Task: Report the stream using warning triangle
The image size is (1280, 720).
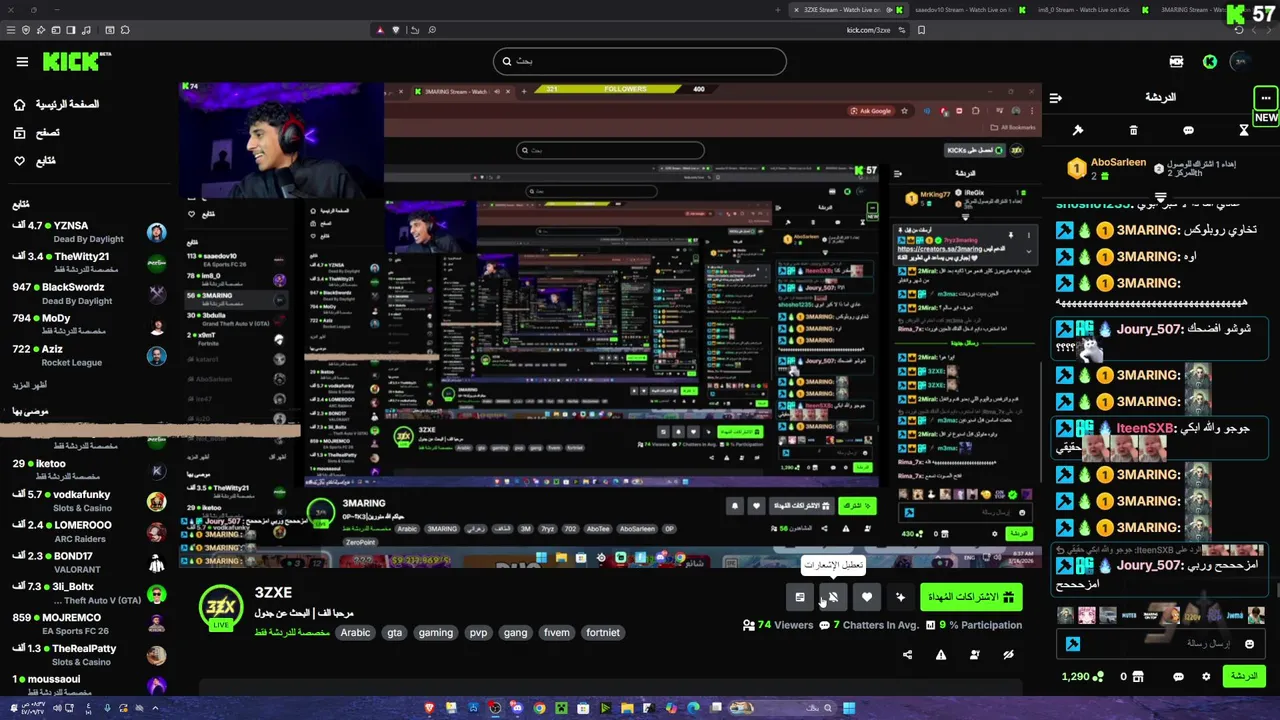Action: tap(941, 655)
